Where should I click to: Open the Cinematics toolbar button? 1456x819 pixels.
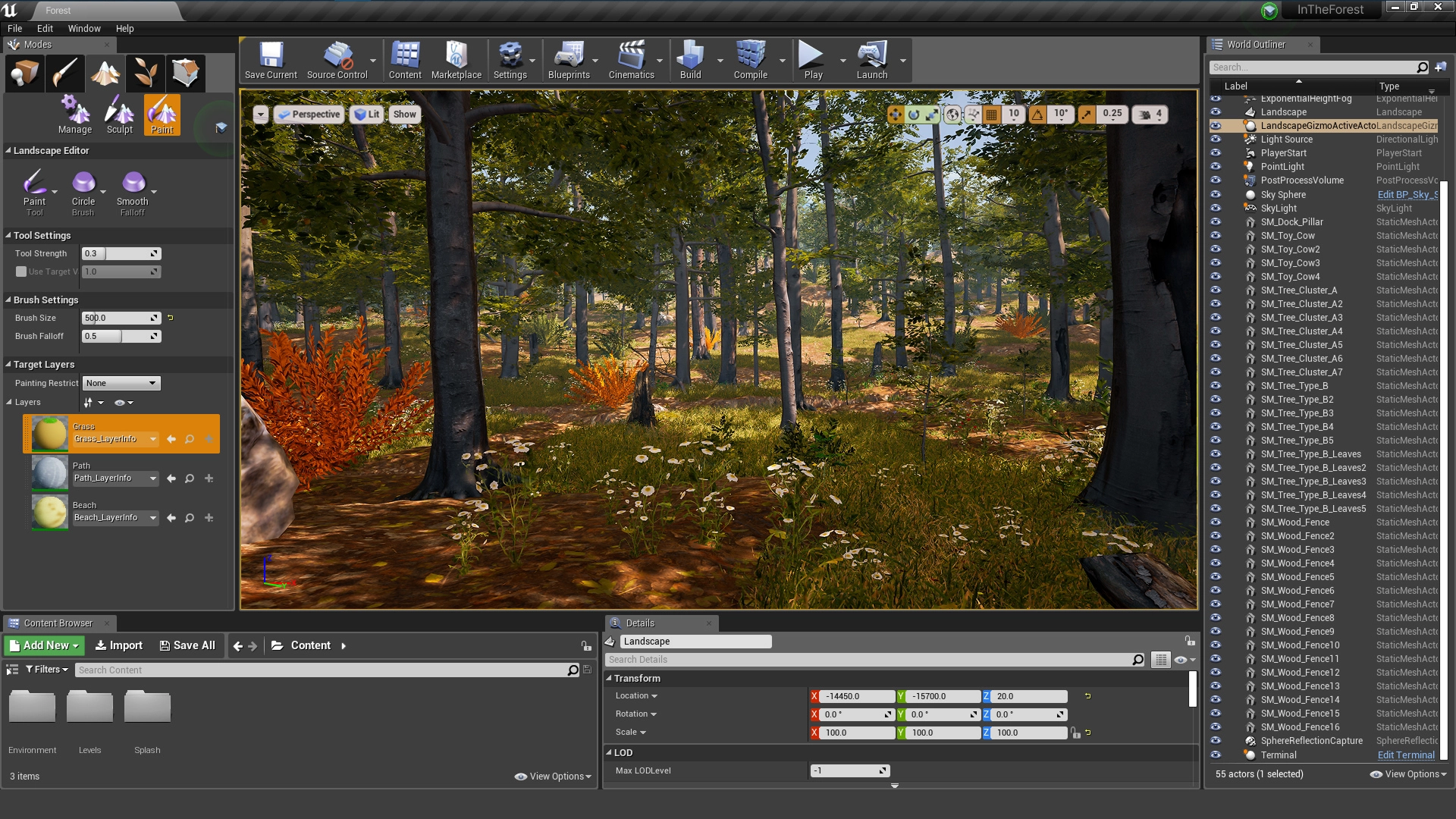click(x=631, y=61)
